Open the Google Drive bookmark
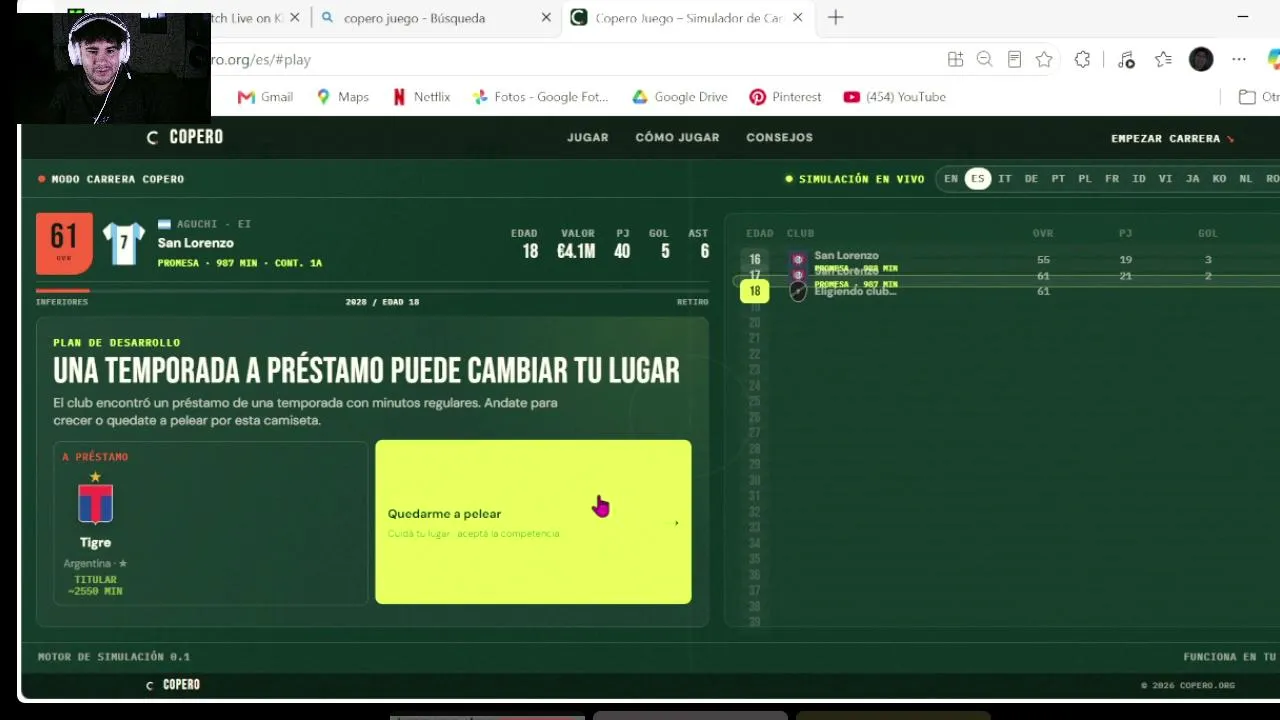Screen dimensions: 1280x720 tap(680, 97)
